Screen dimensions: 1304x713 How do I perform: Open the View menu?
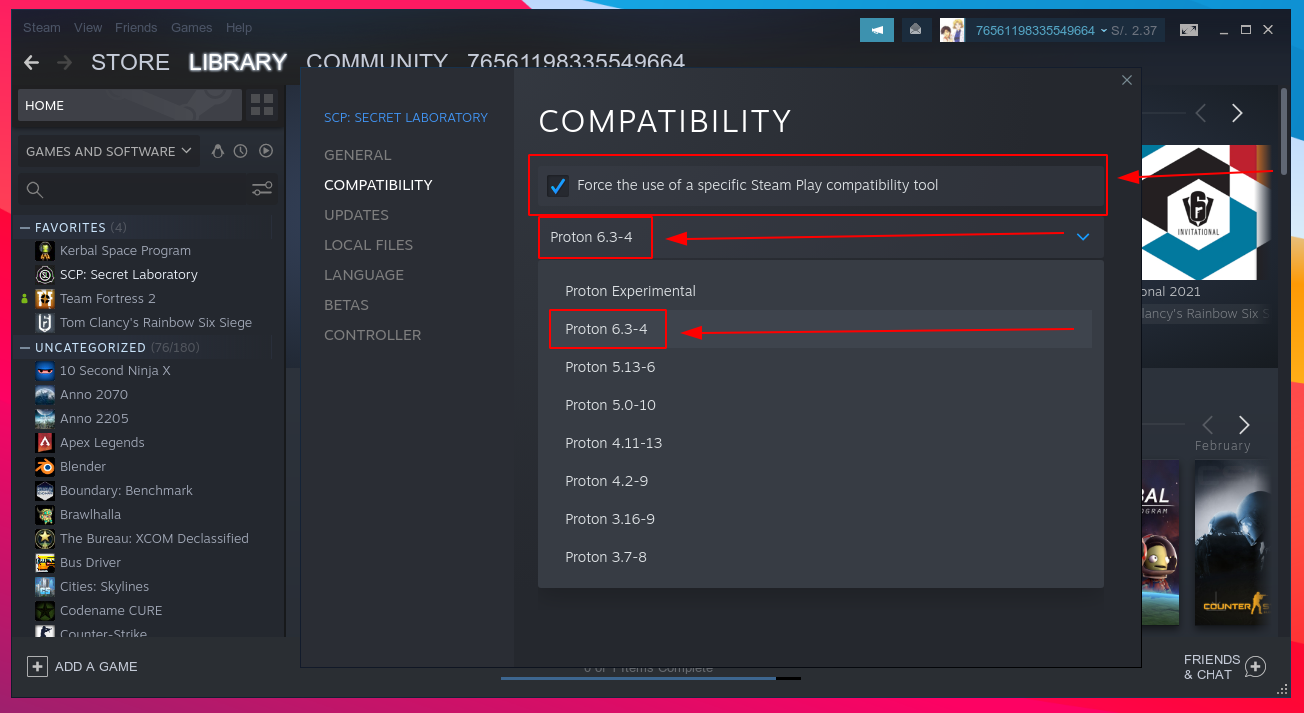(88, 28)
